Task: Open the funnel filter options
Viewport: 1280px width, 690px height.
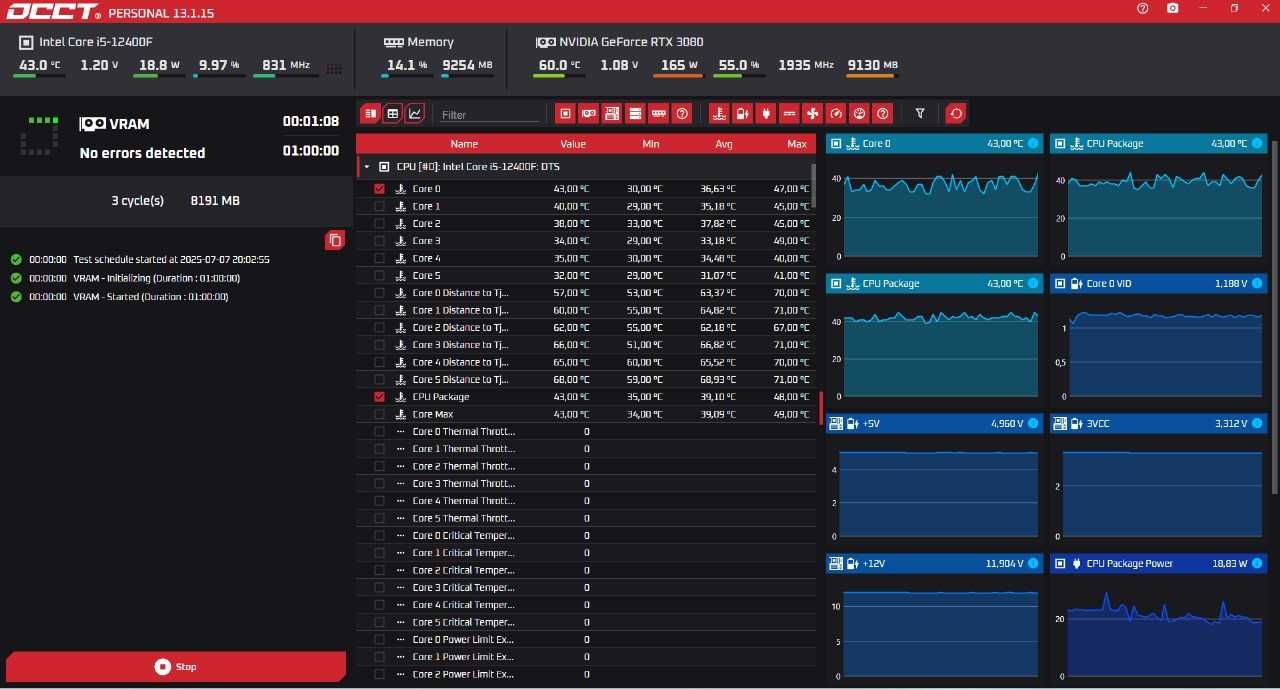Action: pyautogui.click(x=920, y=114)
